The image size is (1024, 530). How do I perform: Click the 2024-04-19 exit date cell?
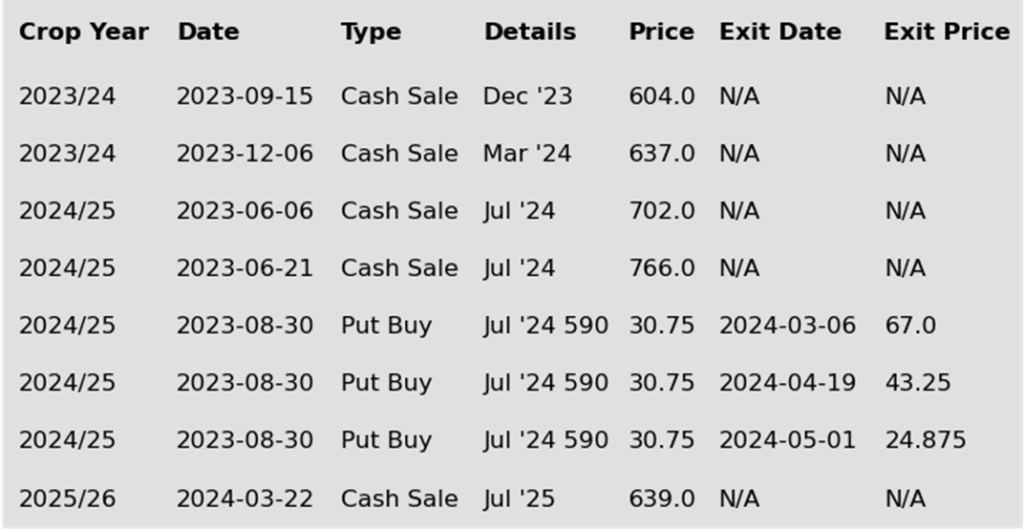tap(788, 384)
